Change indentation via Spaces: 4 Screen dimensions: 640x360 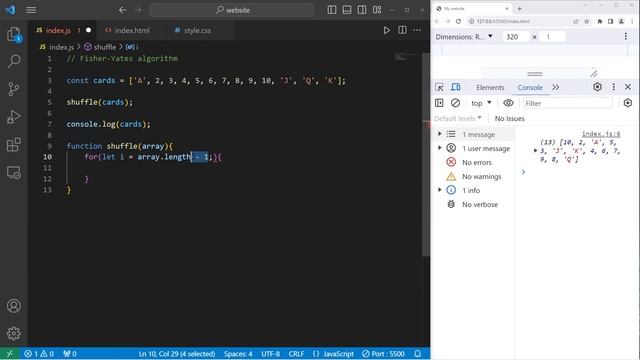(238, 354)
